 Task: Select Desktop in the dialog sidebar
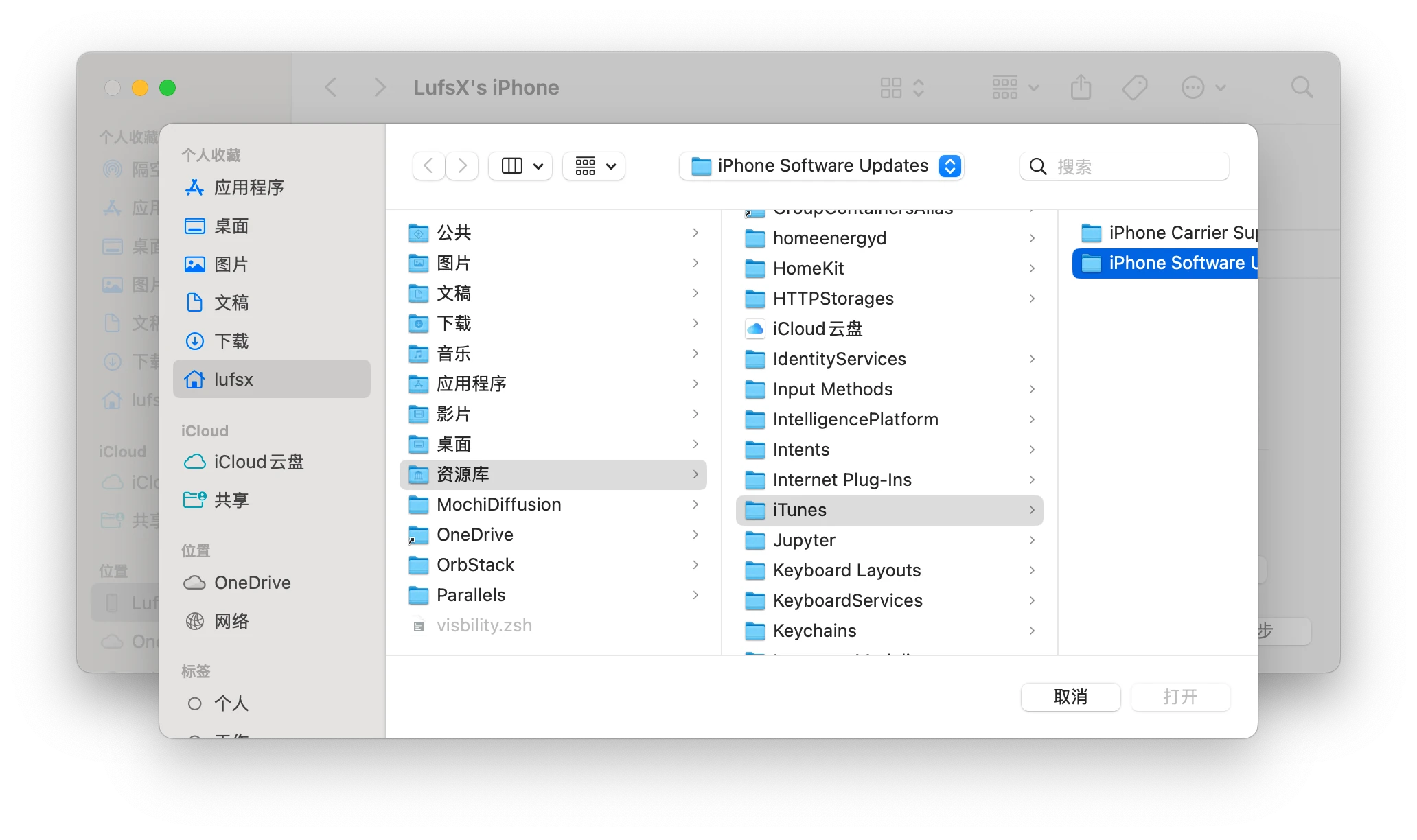tap(231, 226)
